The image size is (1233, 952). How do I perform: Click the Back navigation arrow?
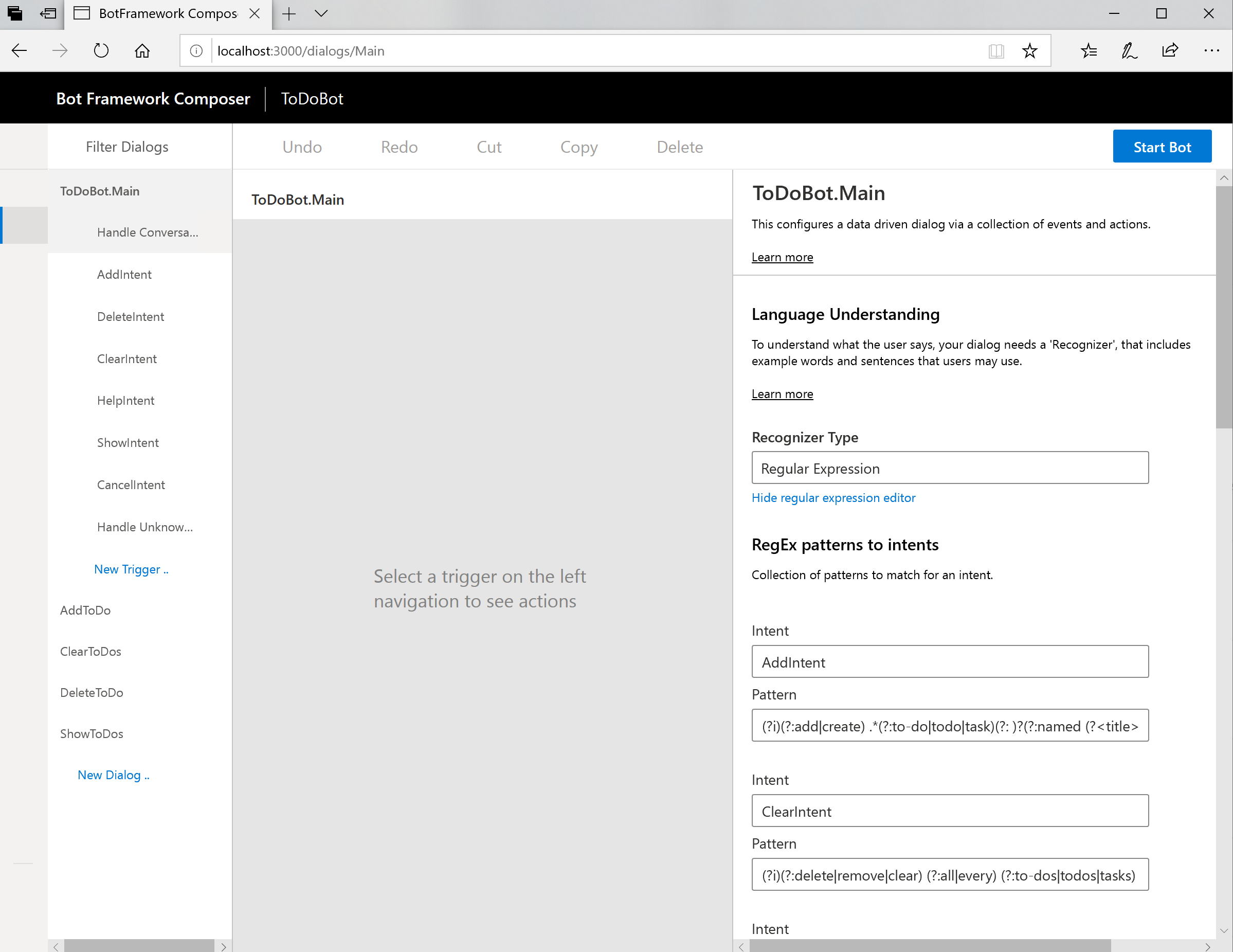tap(19, 51)
